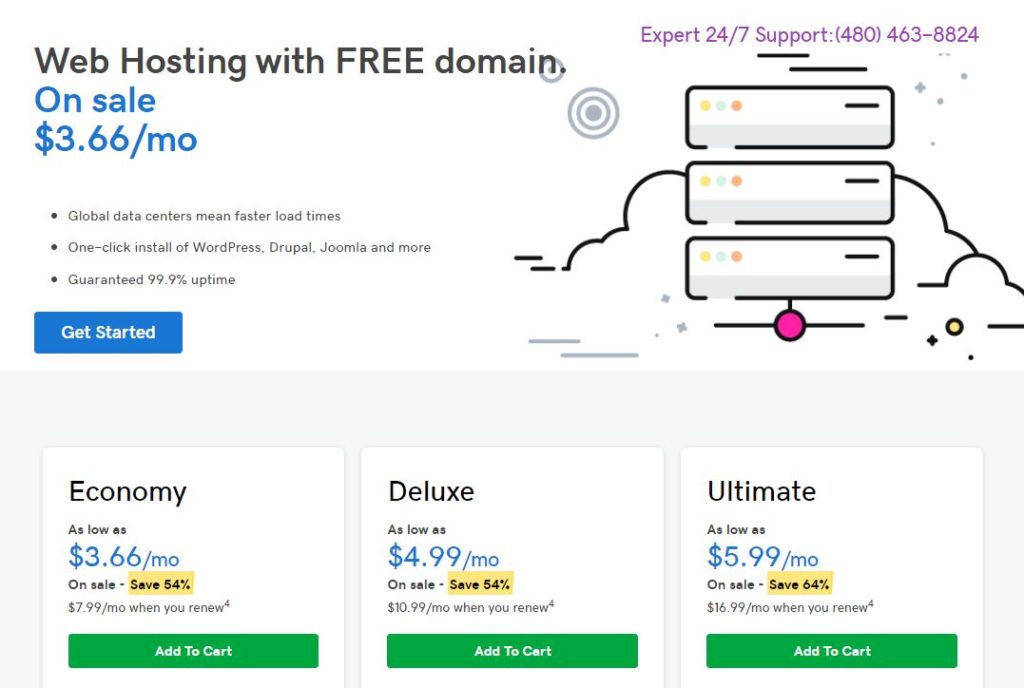Click the Web Hosting with FREE domain headline

pos(300,61)
